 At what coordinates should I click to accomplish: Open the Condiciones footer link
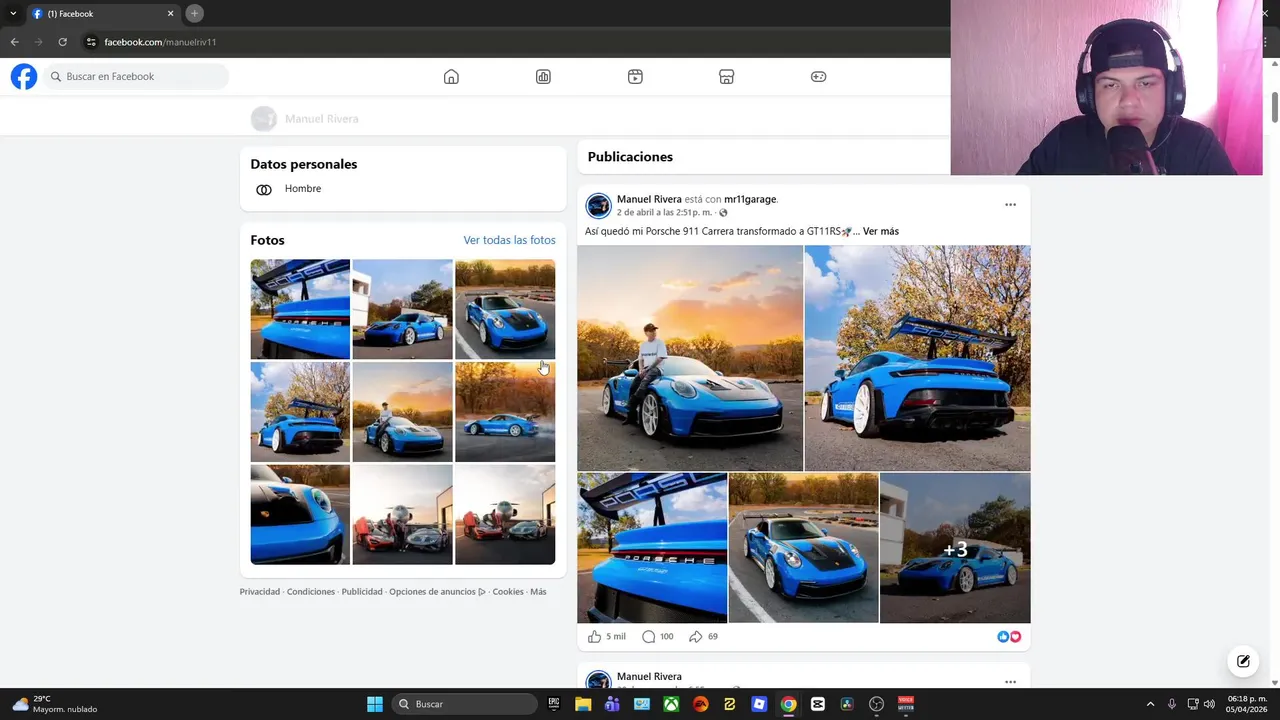pyautogui.click(x=311, y=592)
